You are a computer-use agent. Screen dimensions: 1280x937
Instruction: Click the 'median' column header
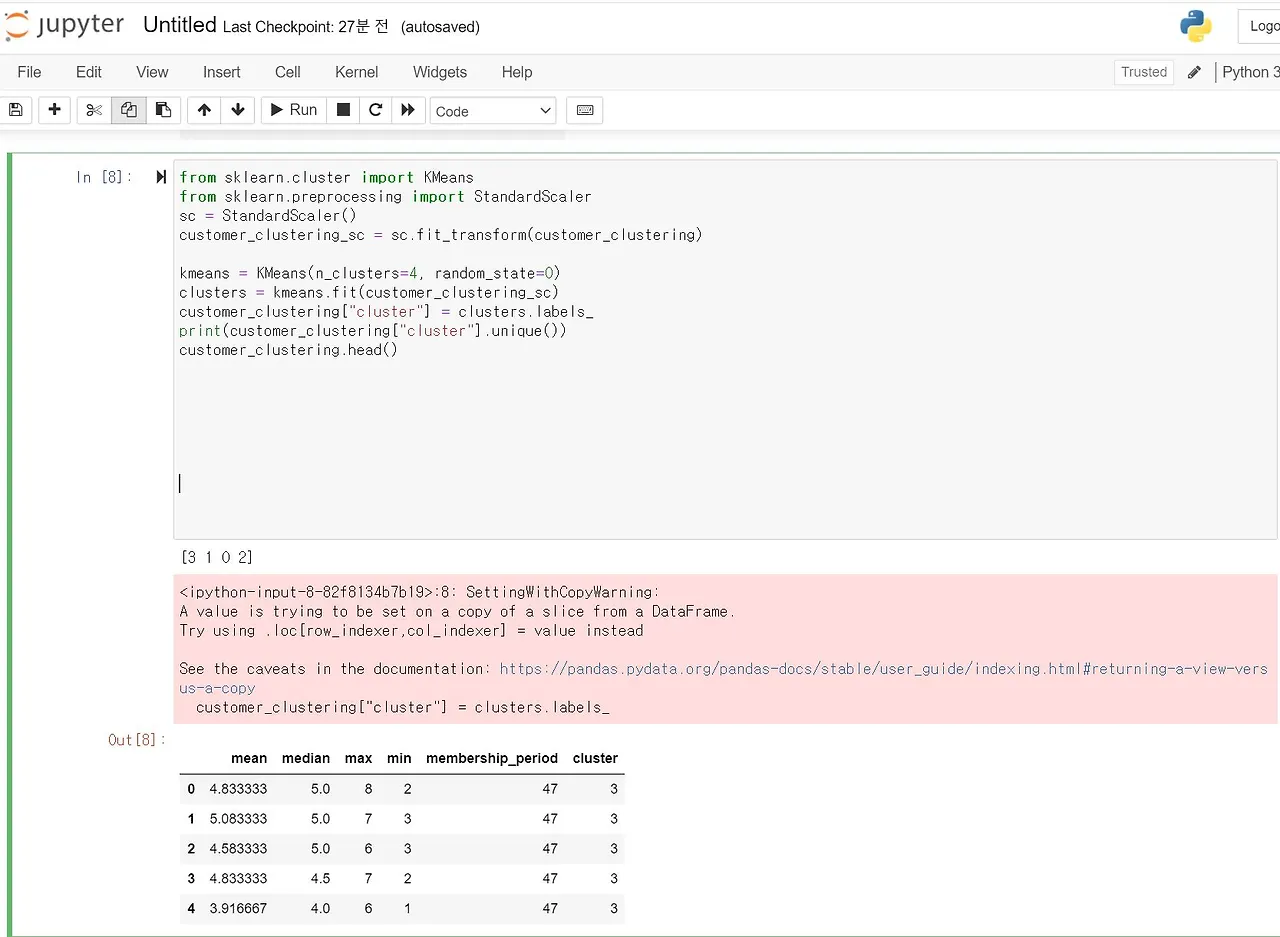point(306,758)
